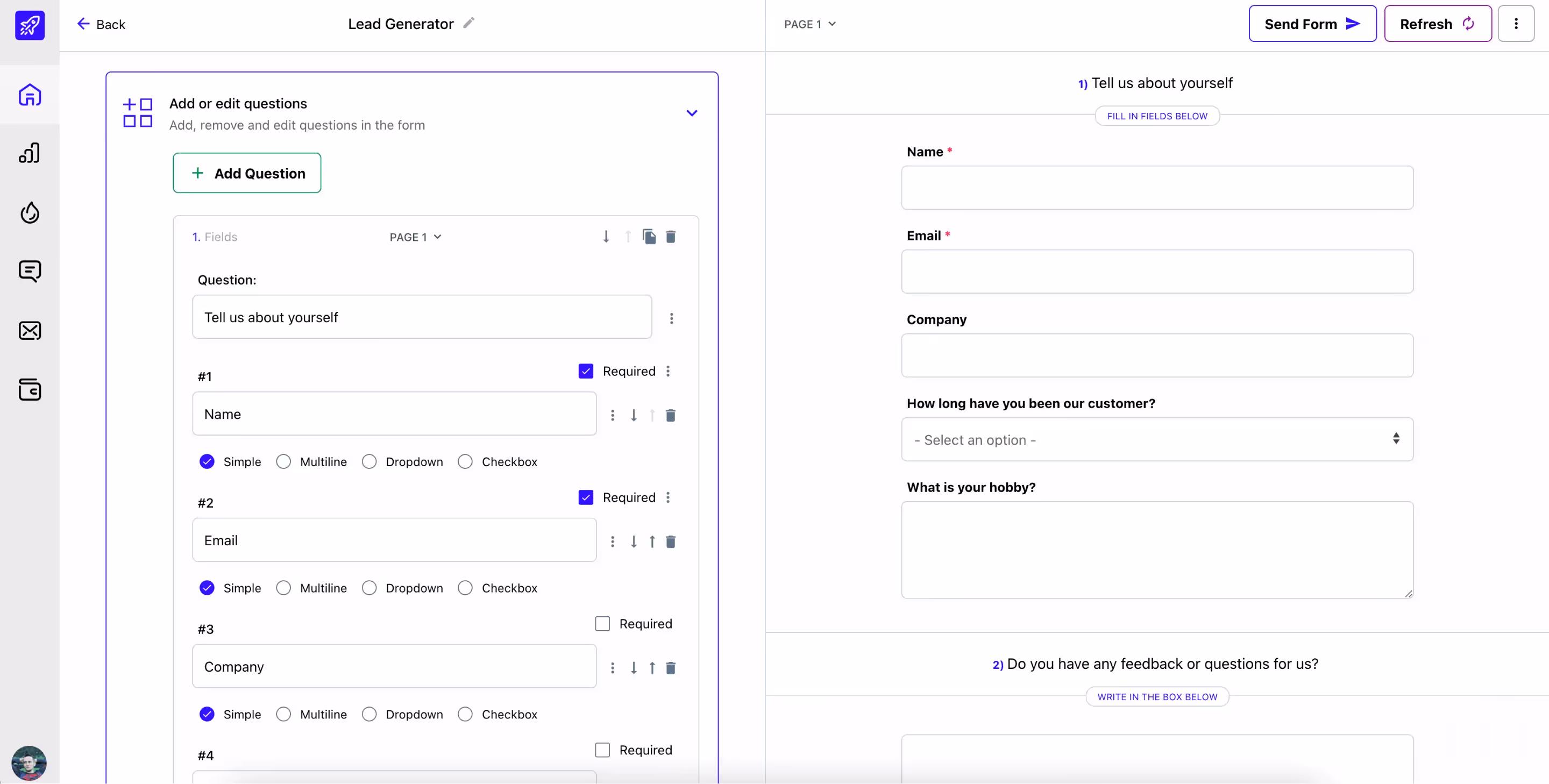The image size is (1549, 784).
Task: Select Simple type for the Email field
Action: tap(207, 587)
